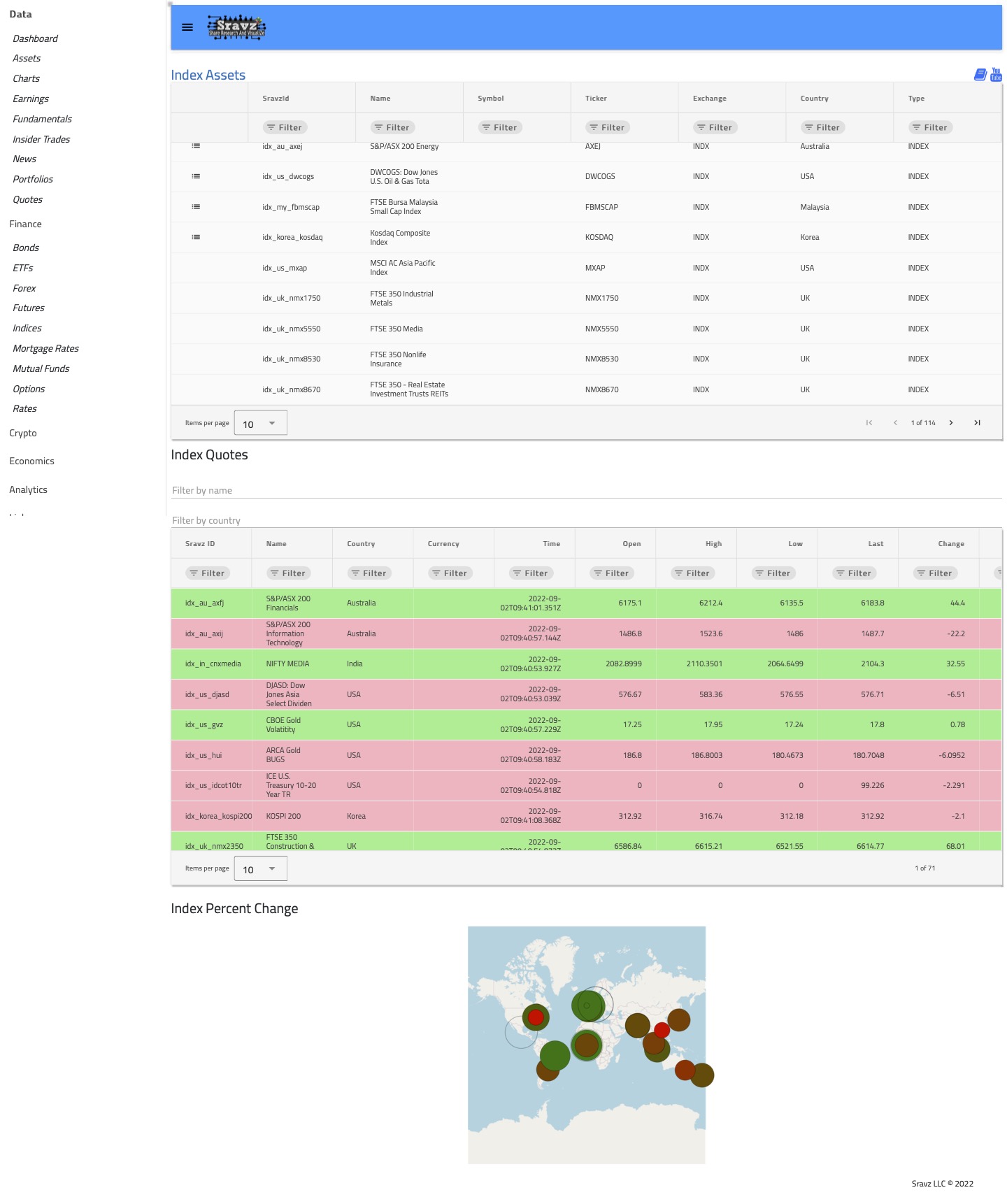Open Charts in sidebar

coord(26,78)
